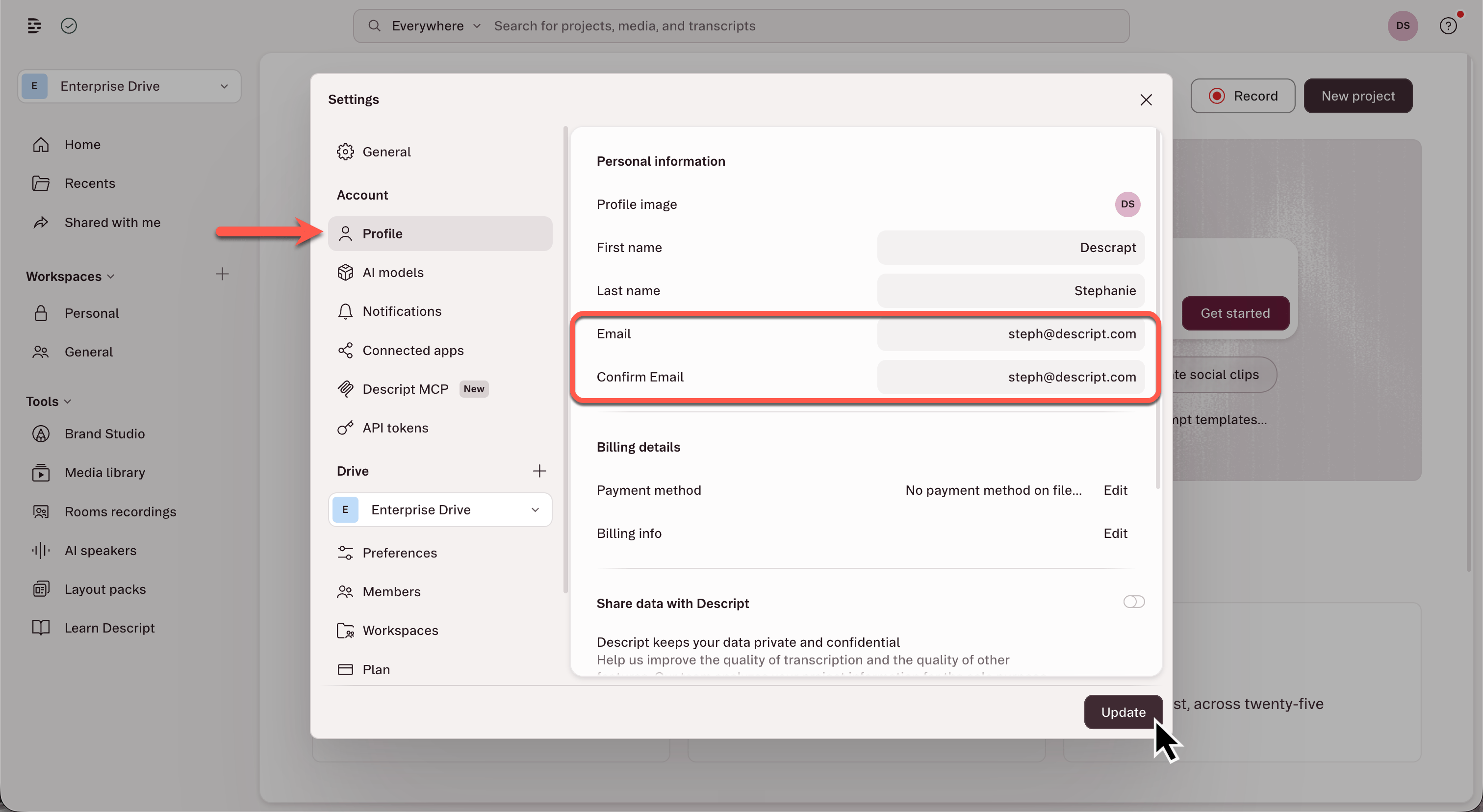Open API tokens settings
The image size is (1483, 812).
(440, 428)
